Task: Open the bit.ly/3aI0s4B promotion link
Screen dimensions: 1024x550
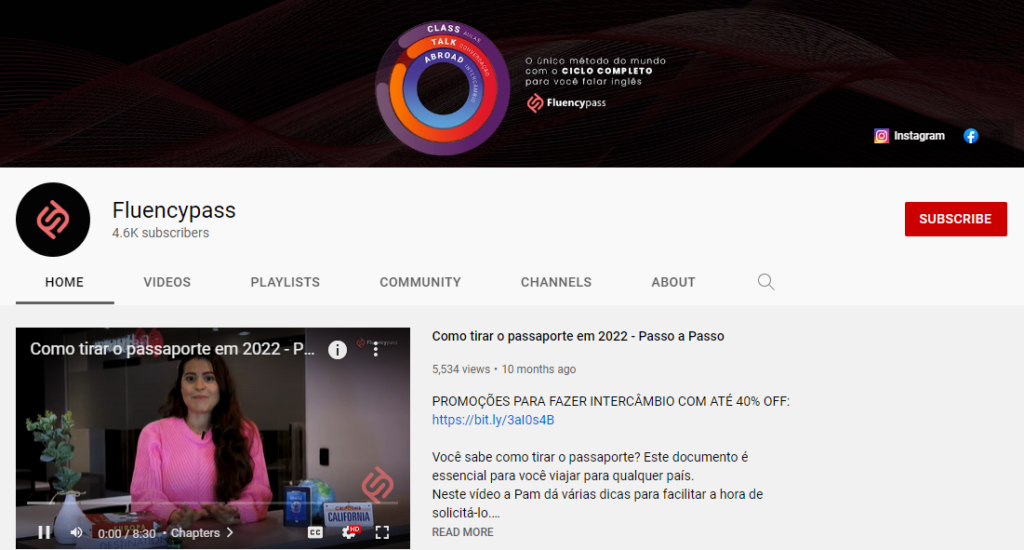Action: (493, 420)
